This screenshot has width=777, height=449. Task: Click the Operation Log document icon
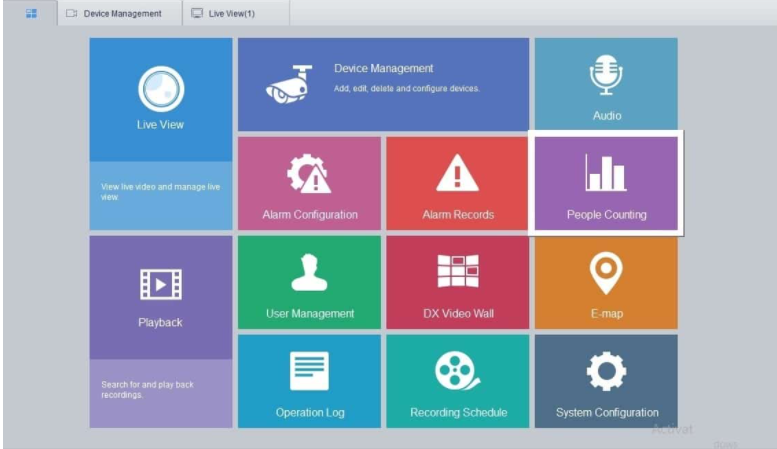308,371
